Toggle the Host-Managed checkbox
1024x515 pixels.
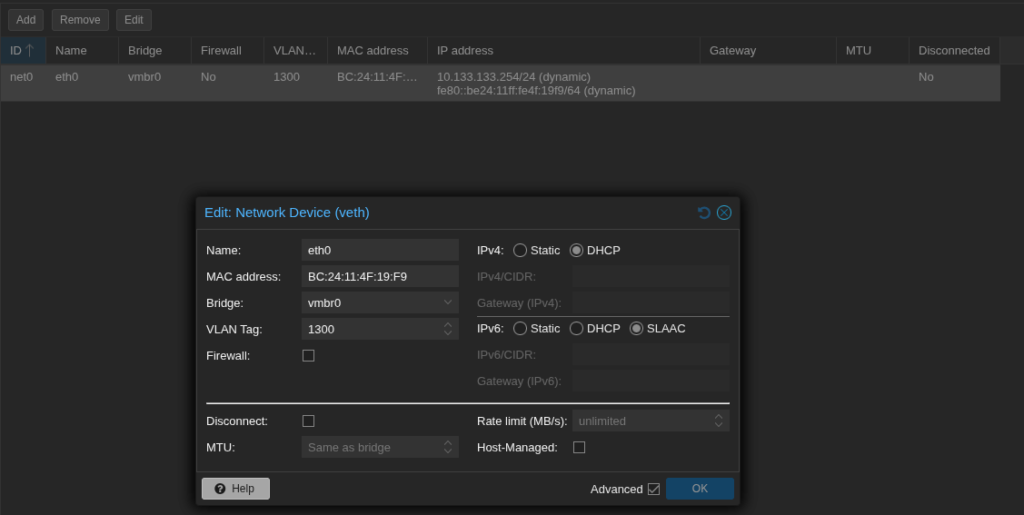click(579, 447)
